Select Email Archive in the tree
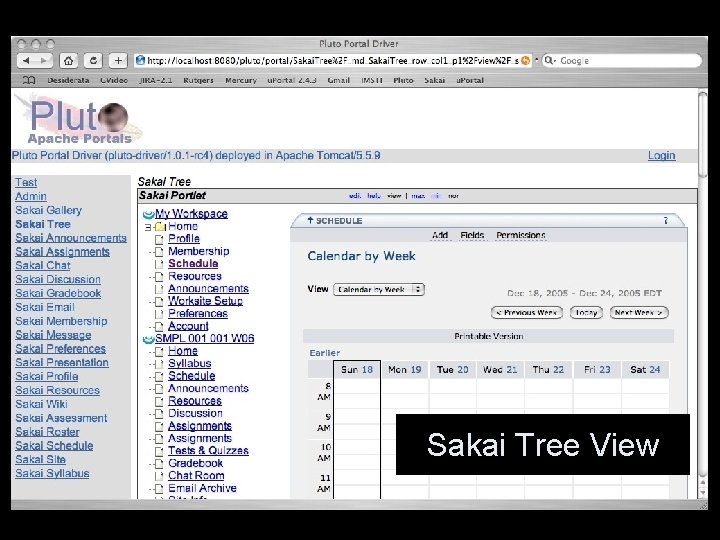This screenshot has width=720, height=540. click(202, 488)
